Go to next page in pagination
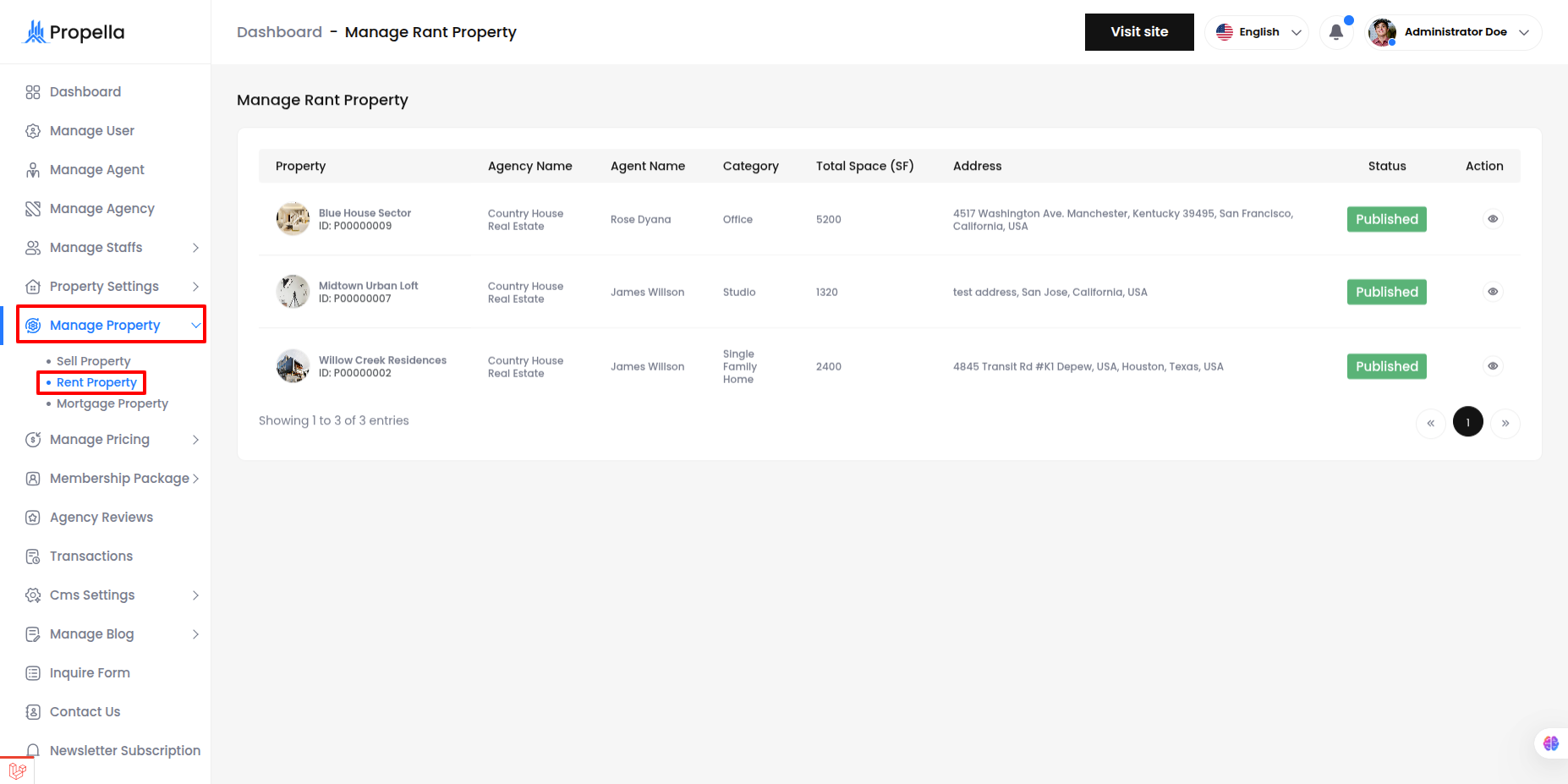Screen dimensions: 1568x784 [1505, 422]
